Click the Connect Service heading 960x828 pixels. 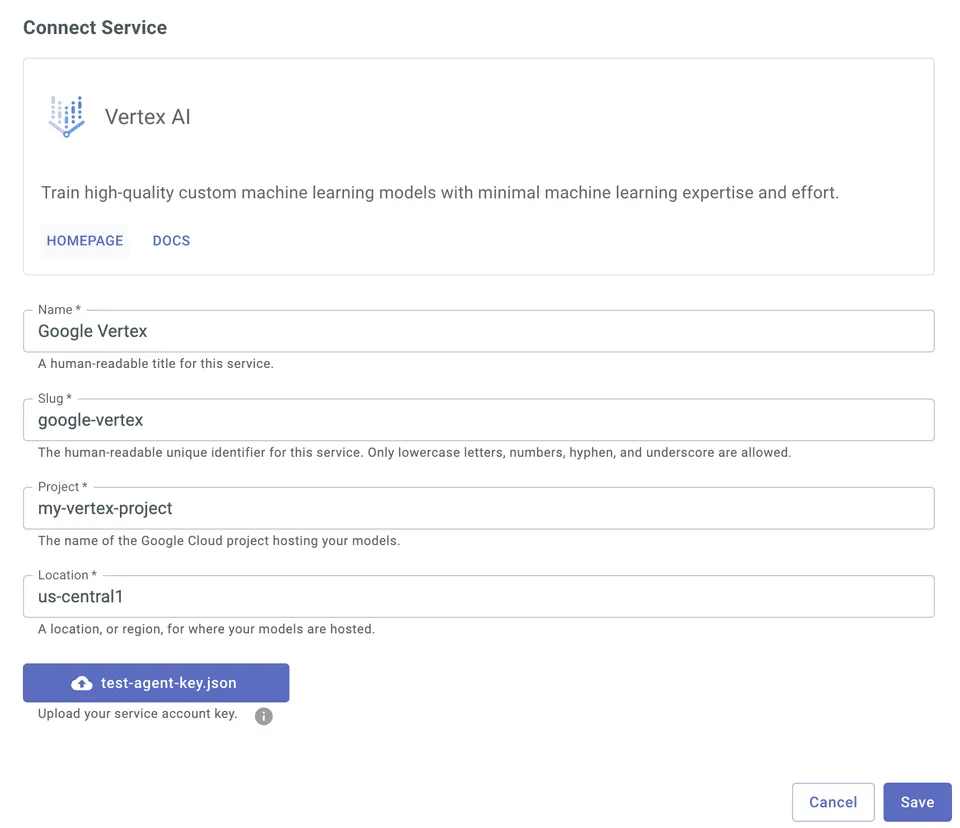95,28
